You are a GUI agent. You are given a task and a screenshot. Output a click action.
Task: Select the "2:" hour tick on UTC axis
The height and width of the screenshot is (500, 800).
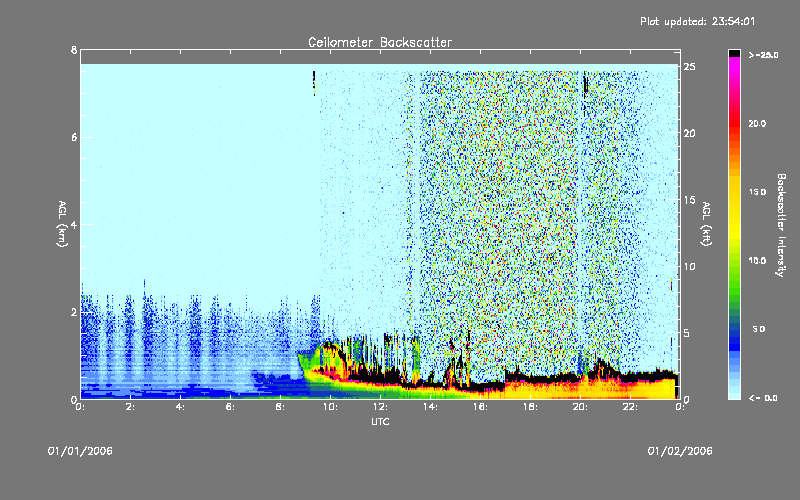pos(130,407)
